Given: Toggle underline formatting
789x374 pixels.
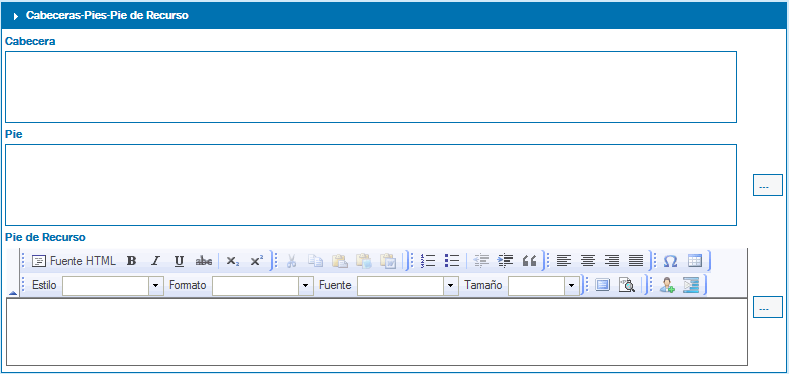Looking at the screenshot, I should click(180, 261).
